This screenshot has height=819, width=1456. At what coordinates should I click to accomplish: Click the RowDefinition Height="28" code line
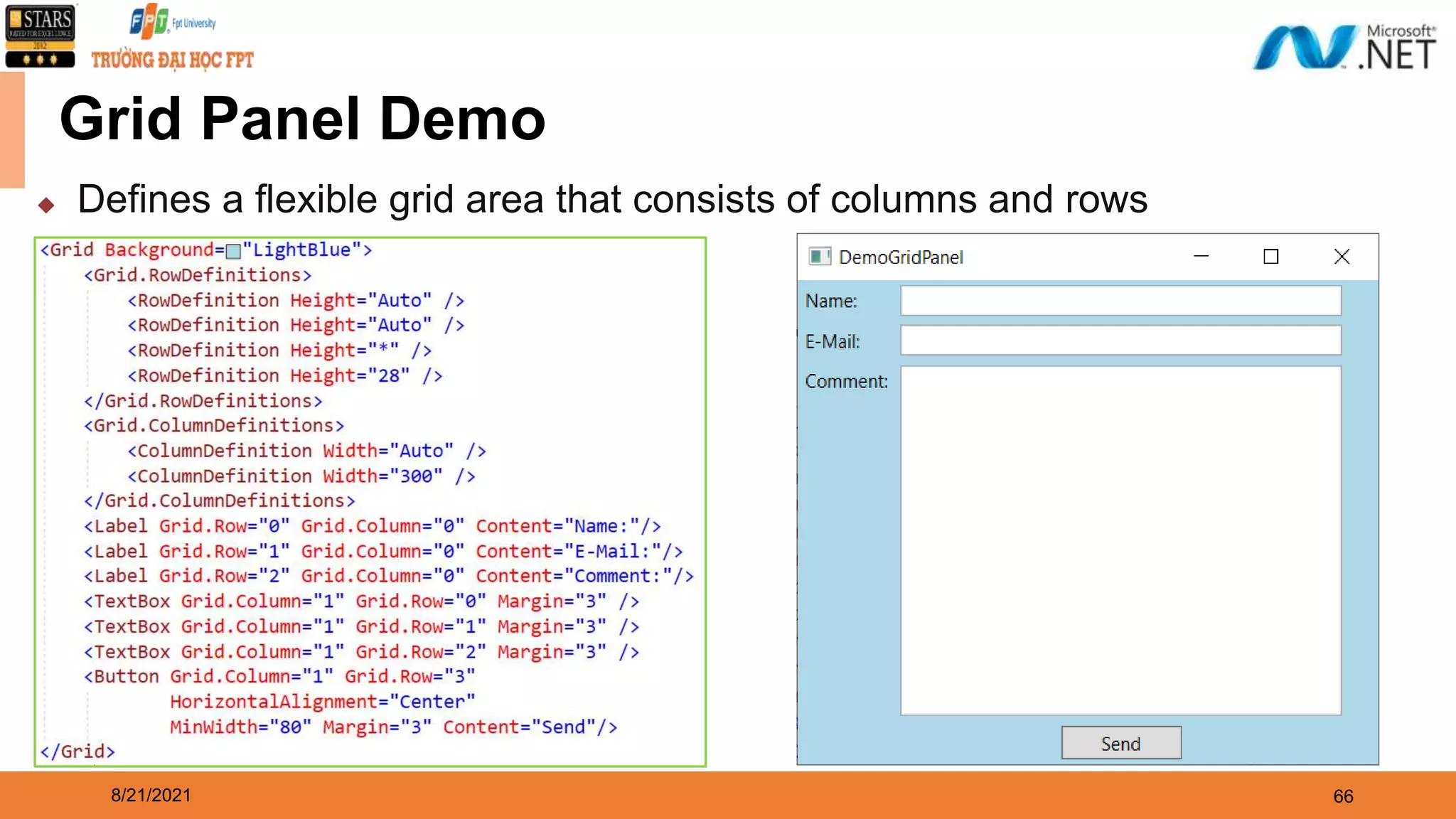(285, 375)
